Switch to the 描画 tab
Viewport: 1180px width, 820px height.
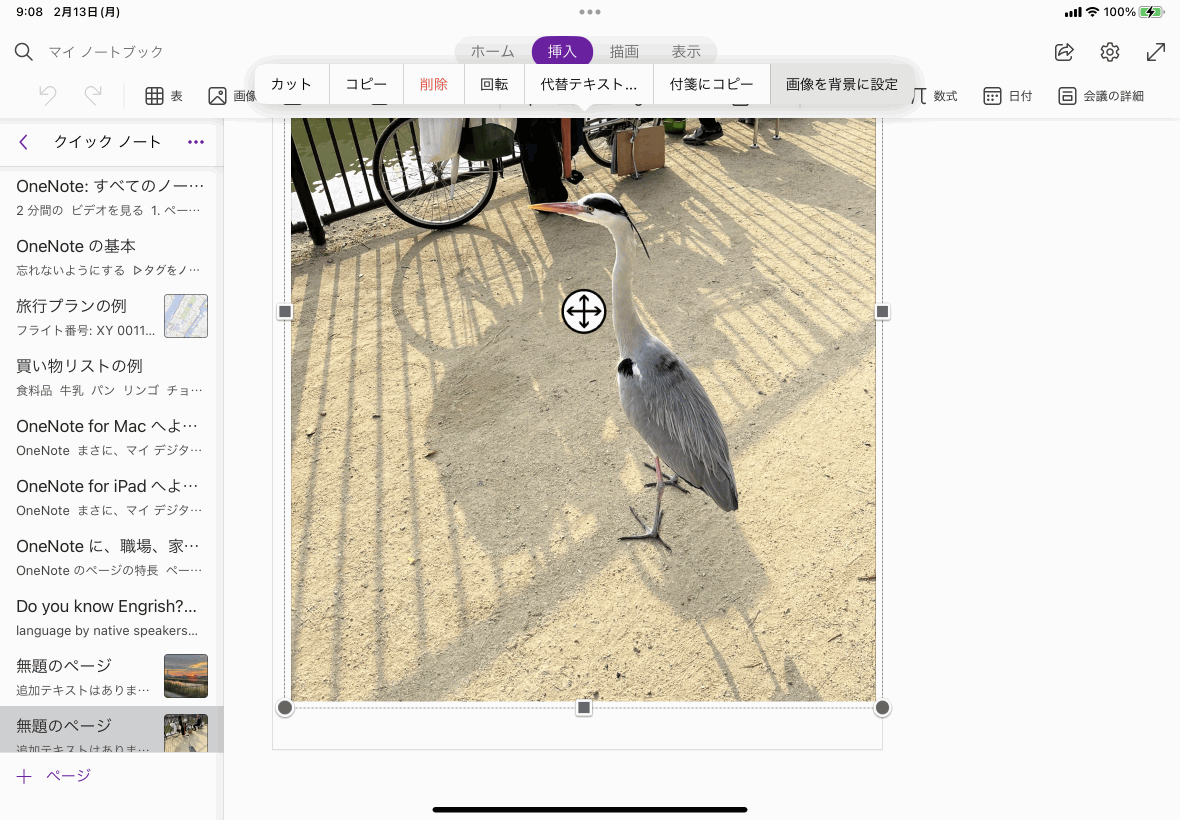click(x=624, y=52)
